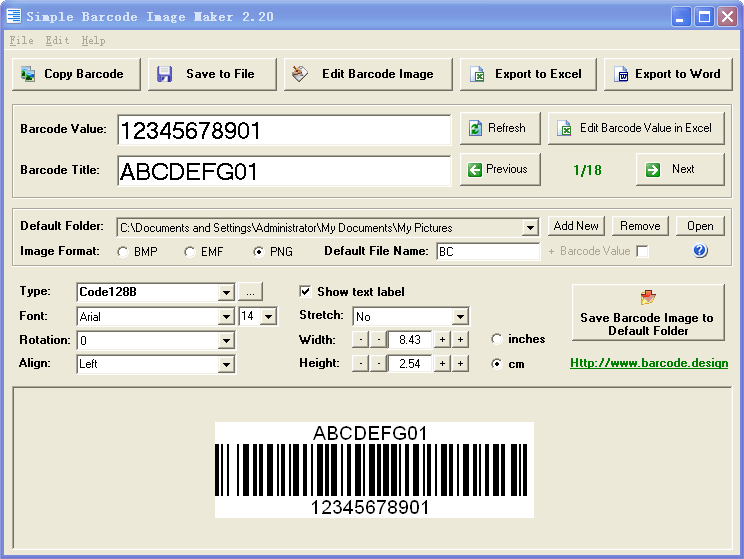Click Height small increase button
The height and width of the screenshot is (559, 744).
click(x=442, y=363)
